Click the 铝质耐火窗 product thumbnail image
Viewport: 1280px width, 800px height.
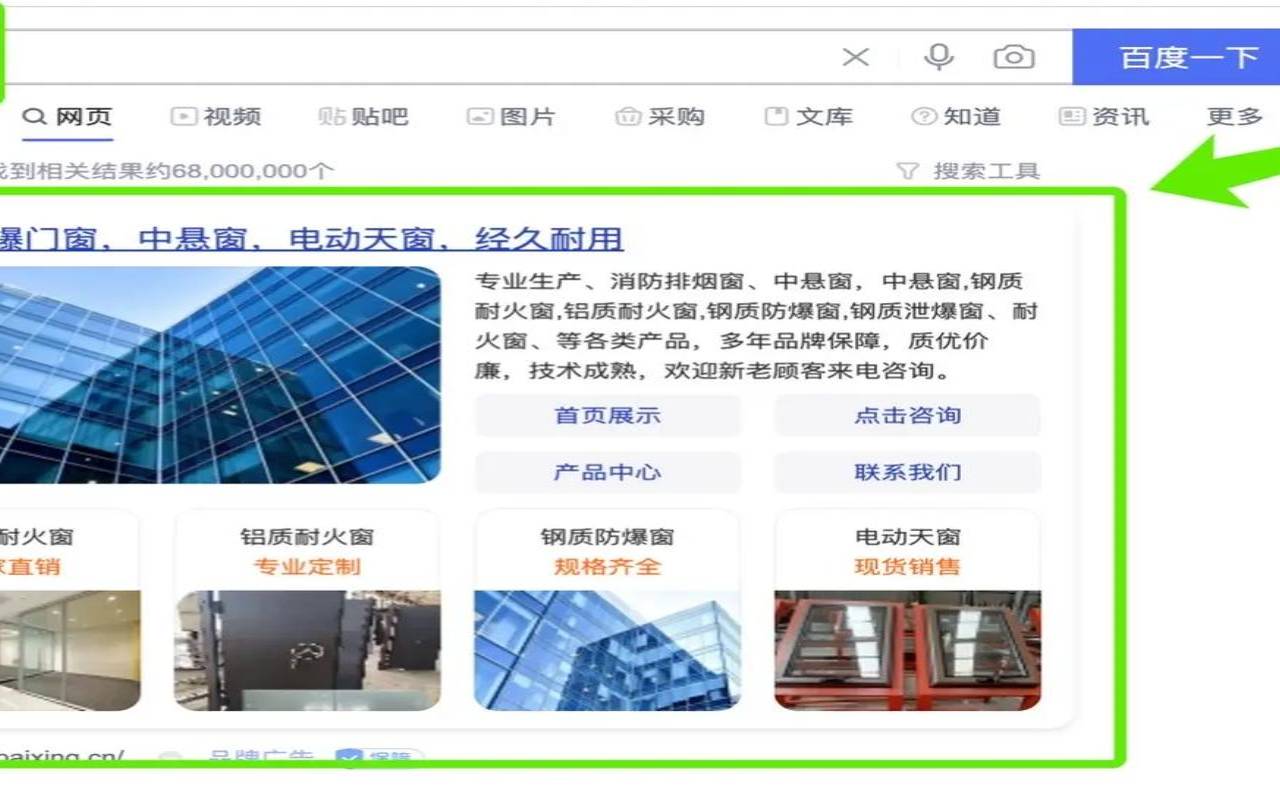(x=307, y=650)
